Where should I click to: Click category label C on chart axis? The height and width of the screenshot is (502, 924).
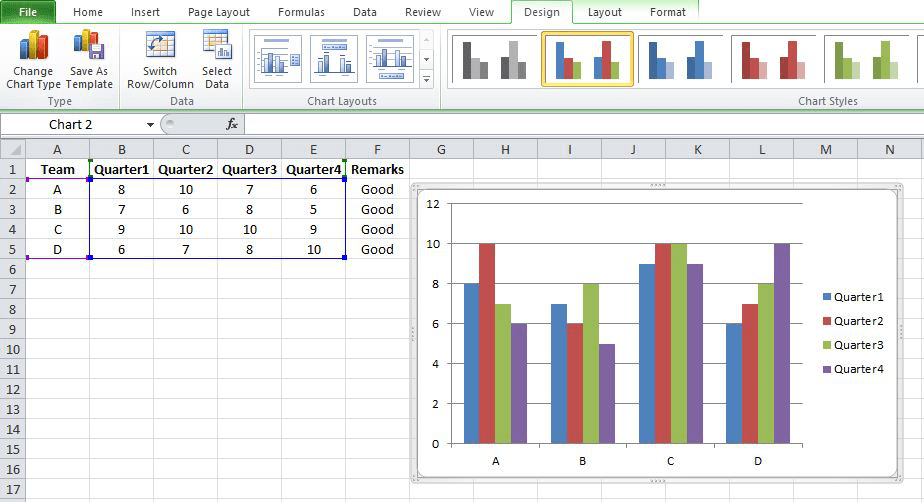click(670, 461)
